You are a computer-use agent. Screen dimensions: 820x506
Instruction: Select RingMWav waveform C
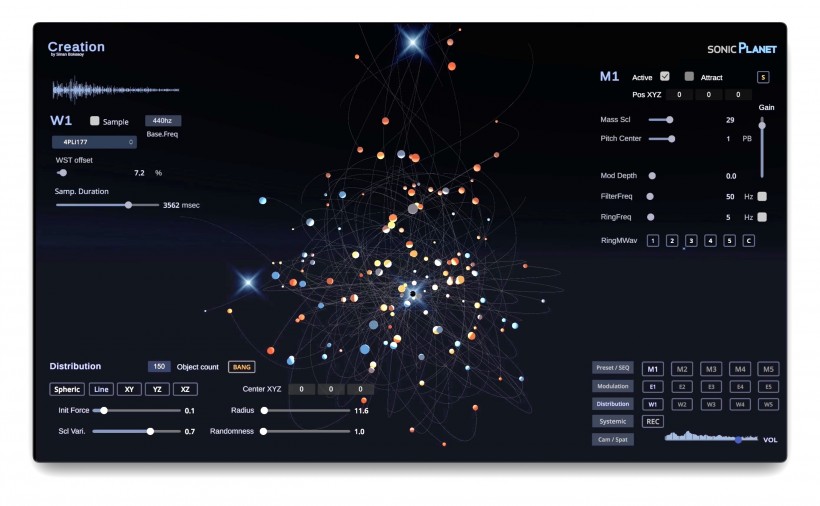tap(748, 241)
